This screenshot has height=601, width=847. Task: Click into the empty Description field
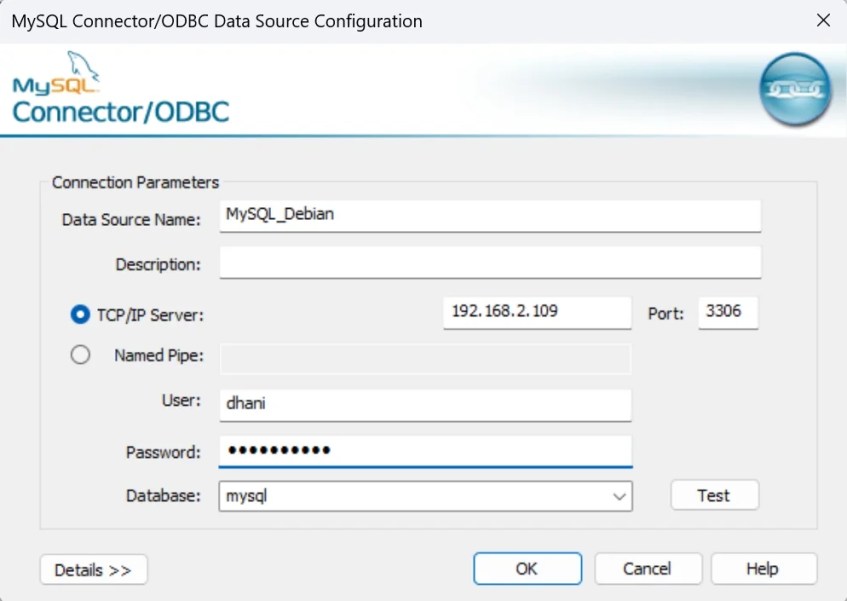click(x=490, y=263)
